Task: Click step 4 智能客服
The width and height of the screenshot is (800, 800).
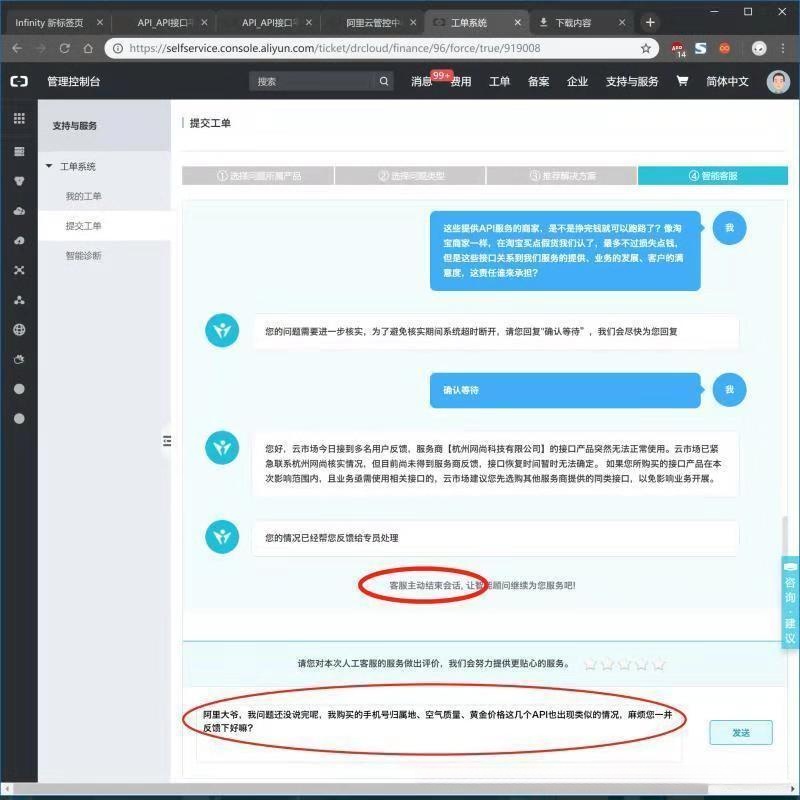Action: pos(713,176)
